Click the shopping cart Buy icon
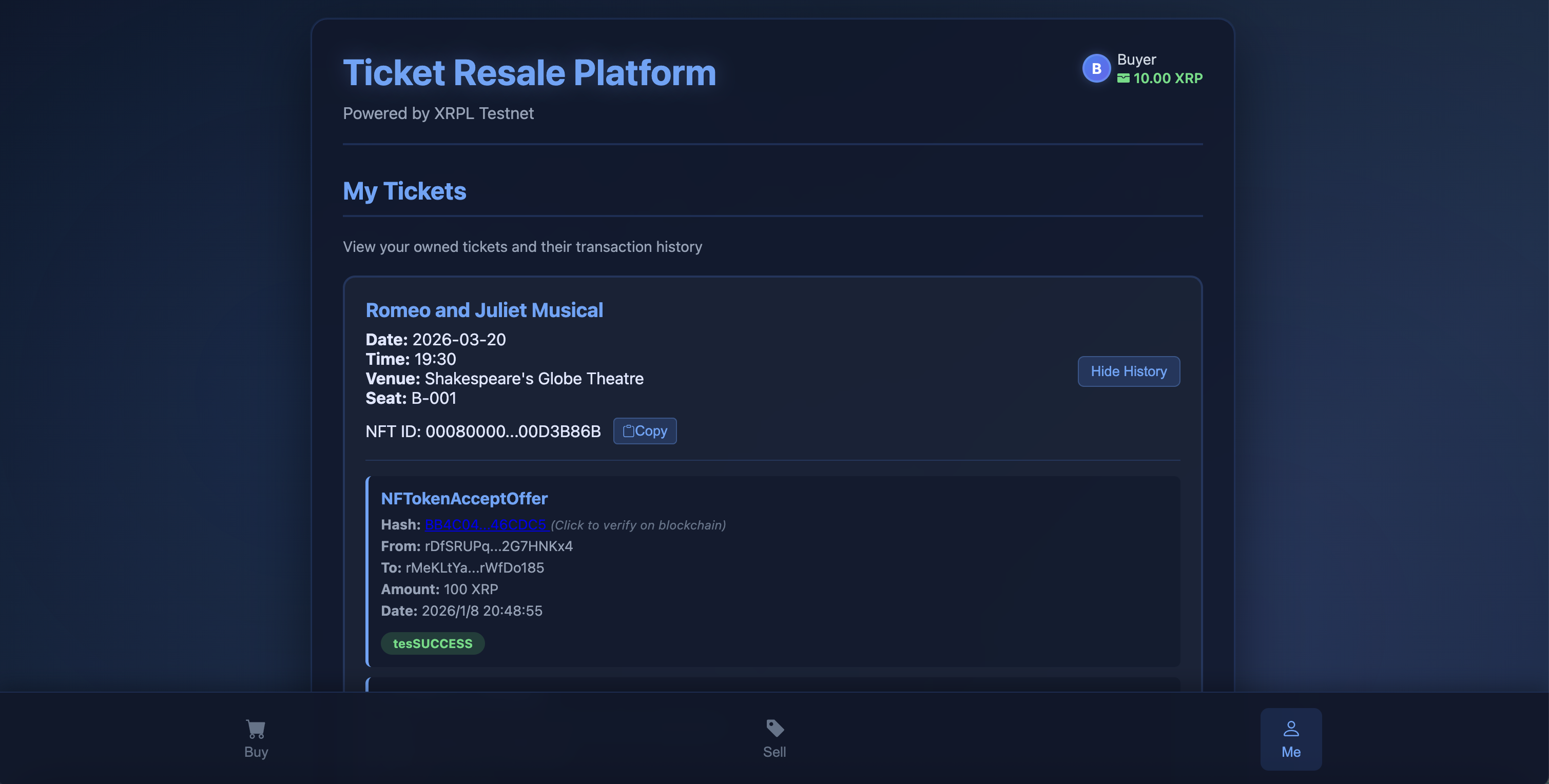 (256, 729)
